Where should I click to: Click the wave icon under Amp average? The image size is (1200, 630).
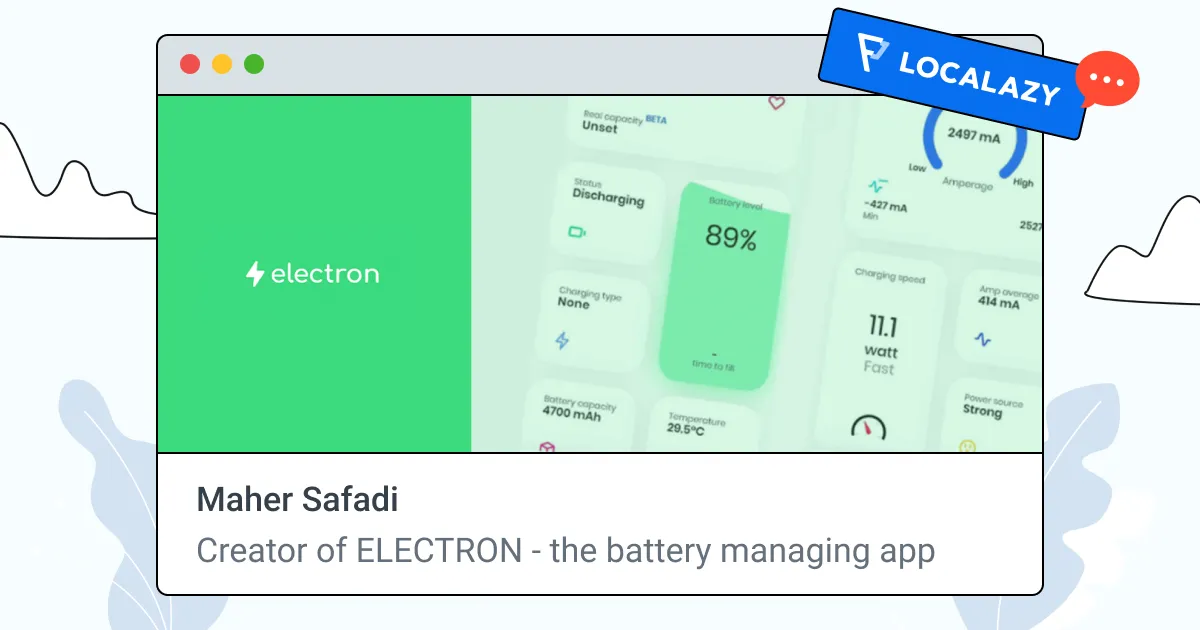983,340
